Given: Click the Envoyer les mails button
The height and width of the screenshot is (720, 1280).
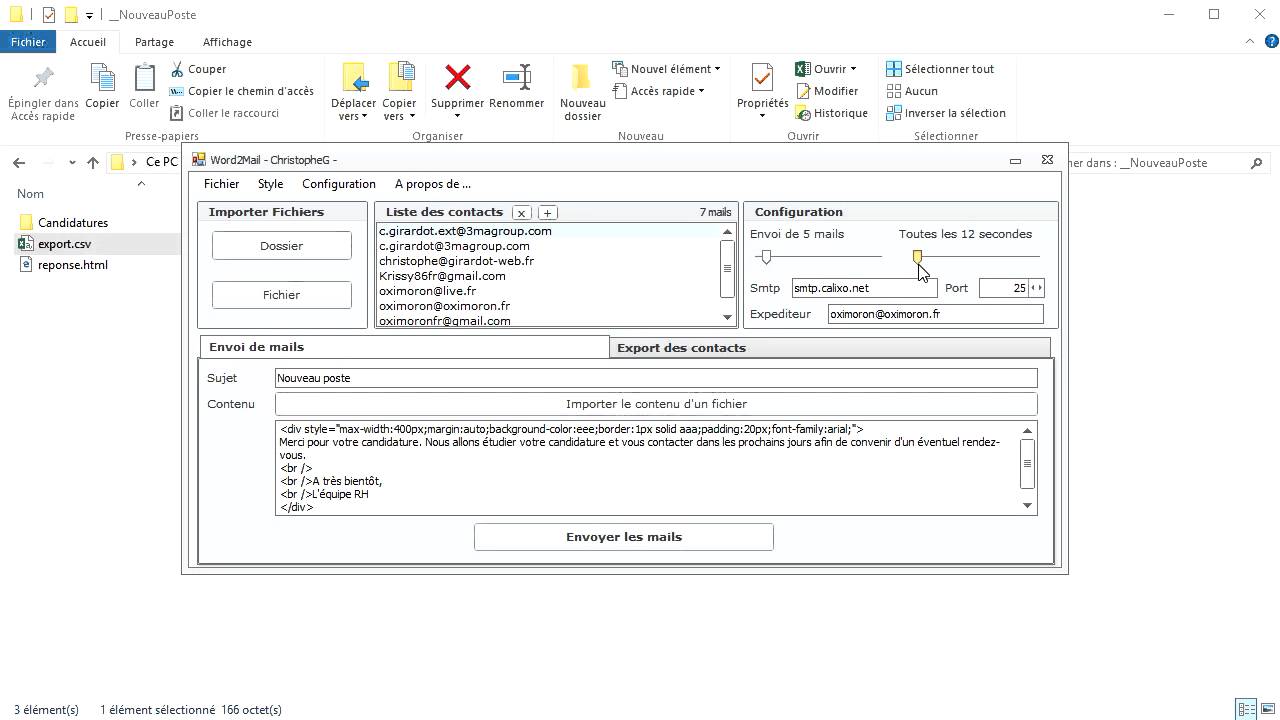Looking at the screenshot, I should (623, 537).
